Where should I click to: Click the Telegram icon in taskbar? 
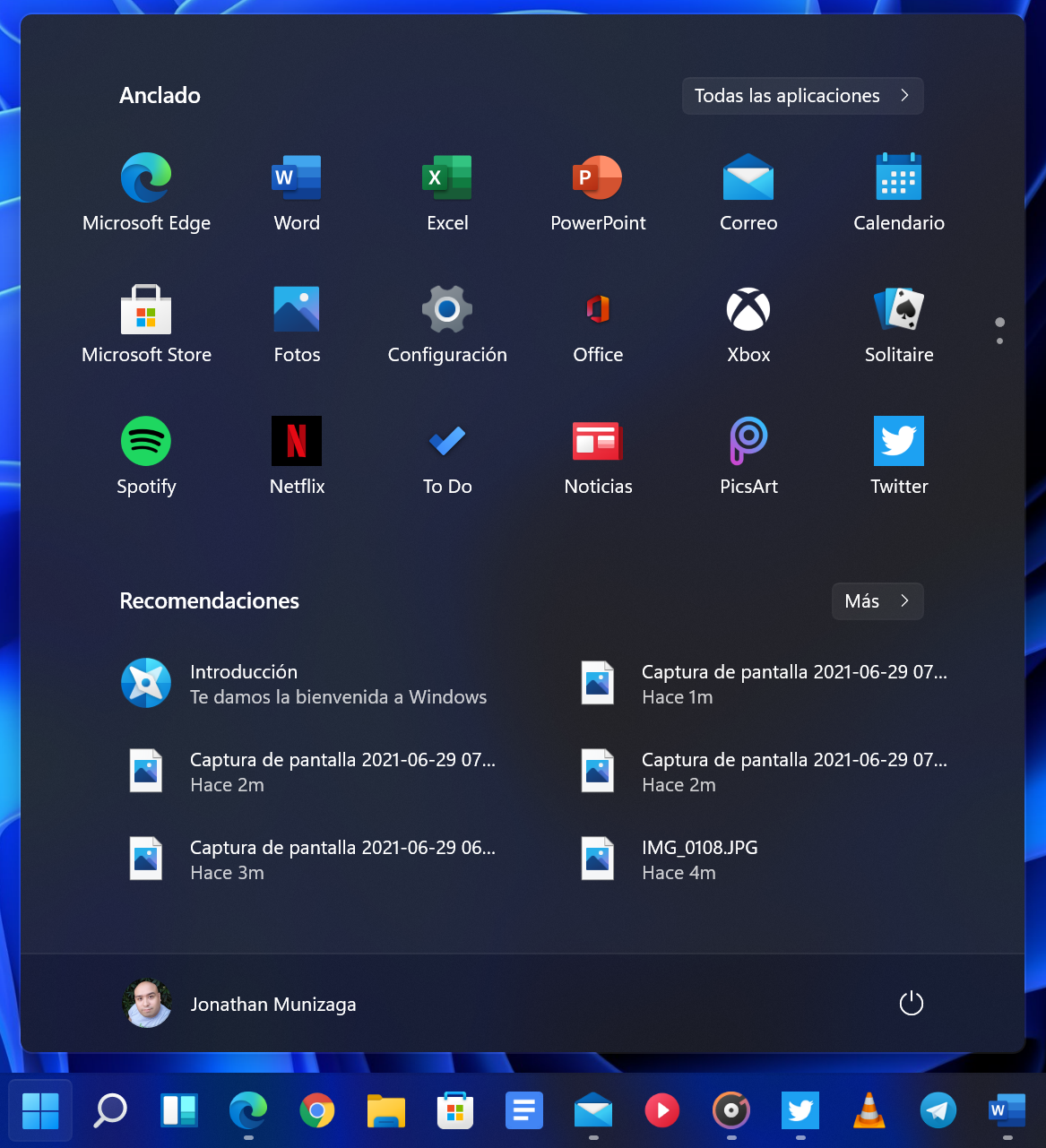coord(938,1111)
